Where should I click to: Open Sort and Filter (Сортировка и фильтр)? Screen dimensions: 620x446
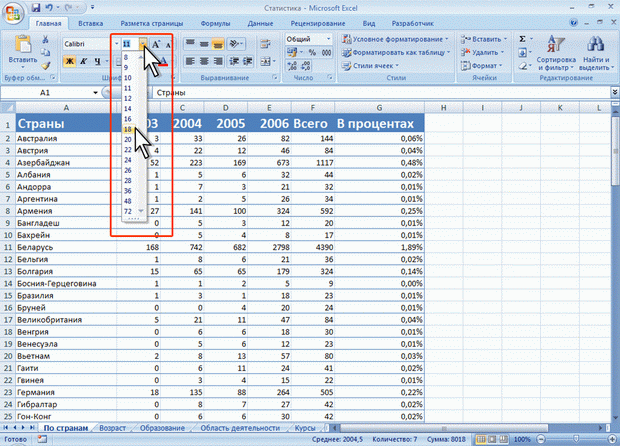pyautogui.click(x=556, y=53)
